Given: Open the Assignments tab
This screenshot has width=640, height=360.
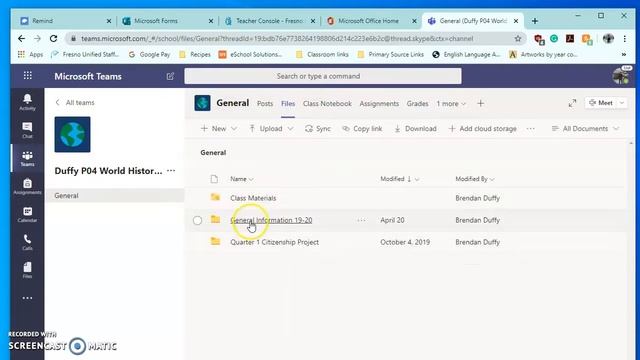Looking at the screenshot, I should 379,104.
